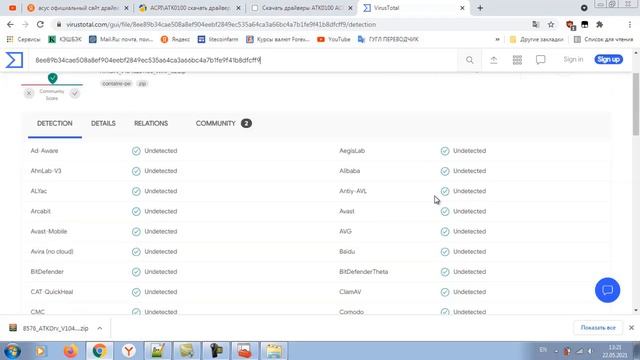Viewport: 640px width, 360px height.
Task: Switch to the RELATIONS tab
Action: tap(151, 123)
